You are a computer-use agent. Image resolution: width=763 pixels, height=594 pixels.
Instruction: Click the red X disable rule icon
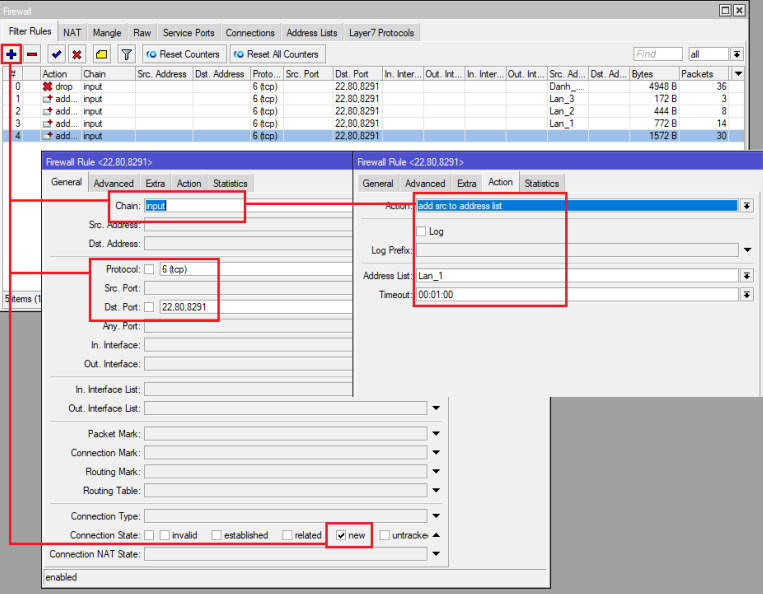tap(77, 54)
